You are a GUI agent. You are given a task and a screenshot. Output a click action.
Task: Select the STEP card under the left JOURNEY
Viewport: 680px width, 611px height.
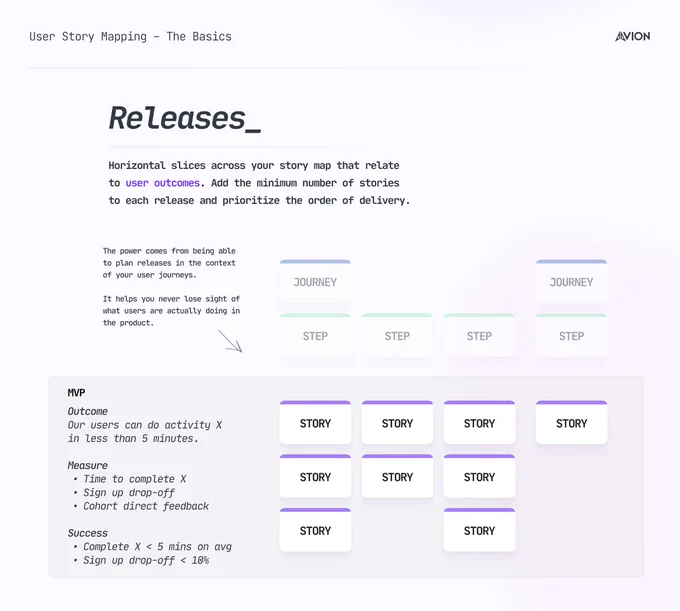coord(315,335)
